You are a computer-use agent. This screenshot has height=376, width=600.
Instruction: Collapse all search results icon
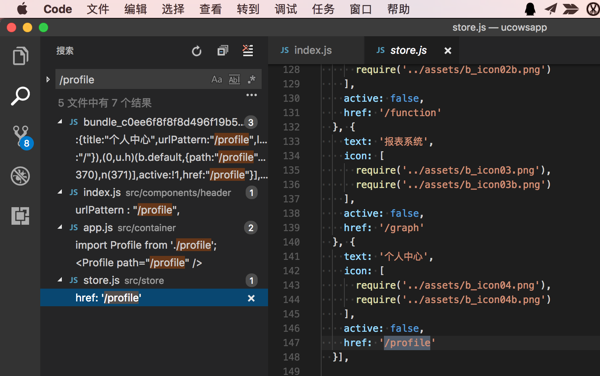click(x=223, y=50)
